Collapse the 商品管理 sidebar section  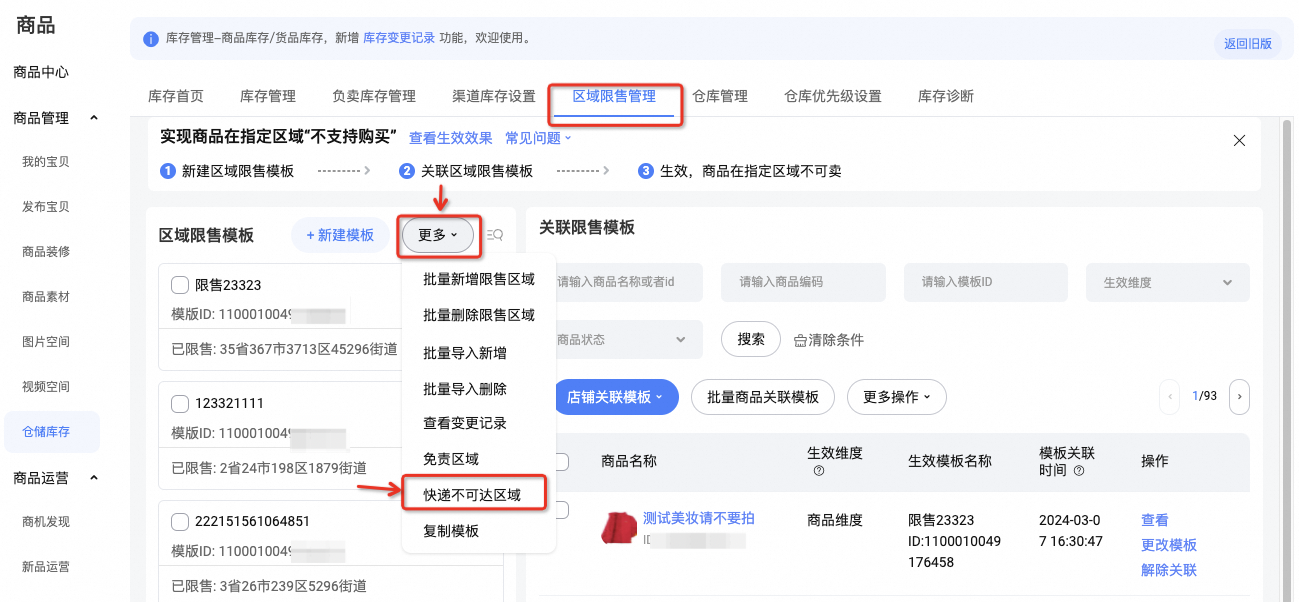(x=94, y=118)
